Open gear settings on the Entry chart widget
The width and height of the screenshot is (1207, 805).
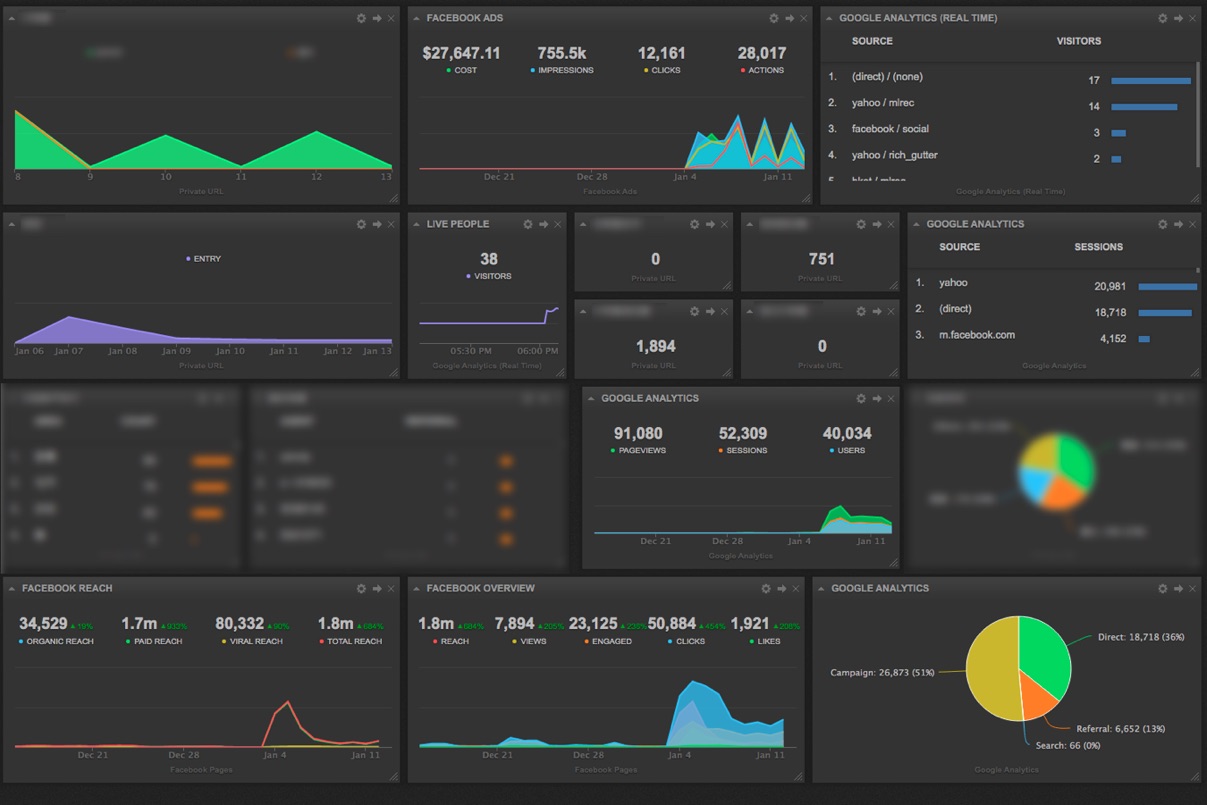pyautogui.click(x=362, y=224)
